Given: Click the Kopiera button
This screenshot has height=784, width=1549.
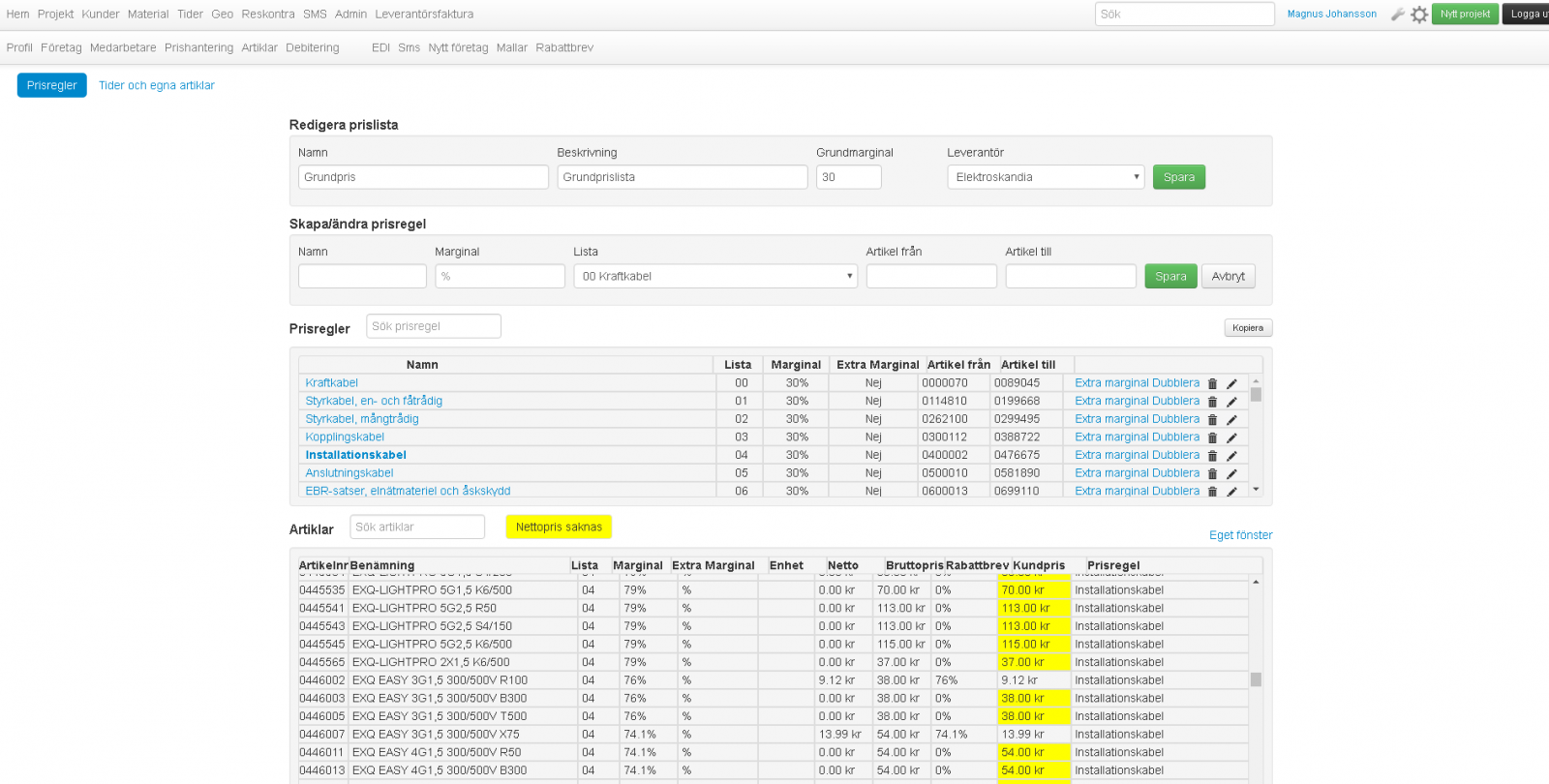Looking at the screenshot, I should (x=1248, y=328).
